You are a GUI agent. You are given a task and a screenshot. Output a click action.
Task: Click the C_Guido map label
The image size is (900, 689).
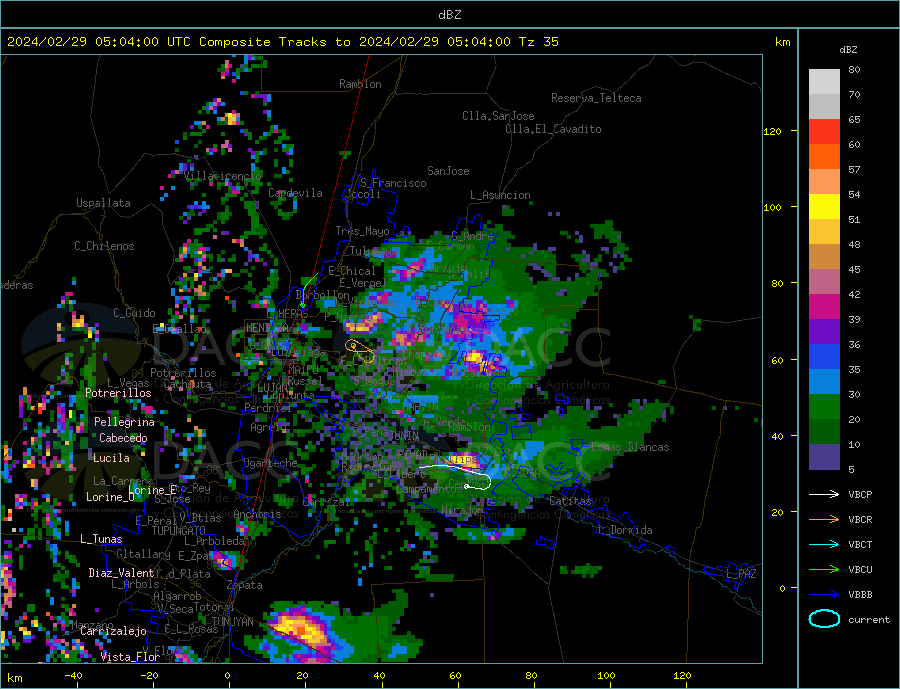134,313
